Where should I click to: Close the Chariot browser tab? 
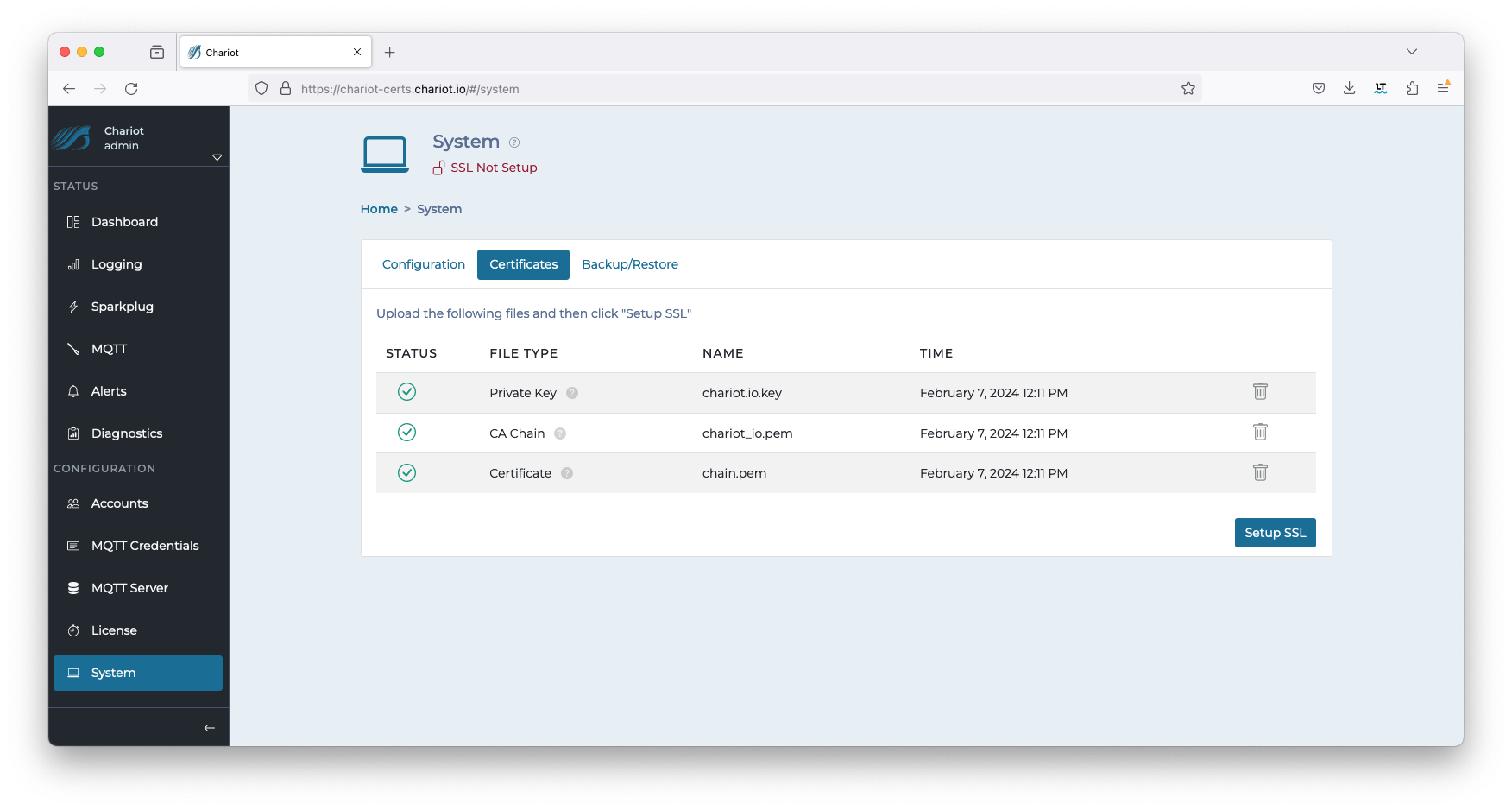357,53
